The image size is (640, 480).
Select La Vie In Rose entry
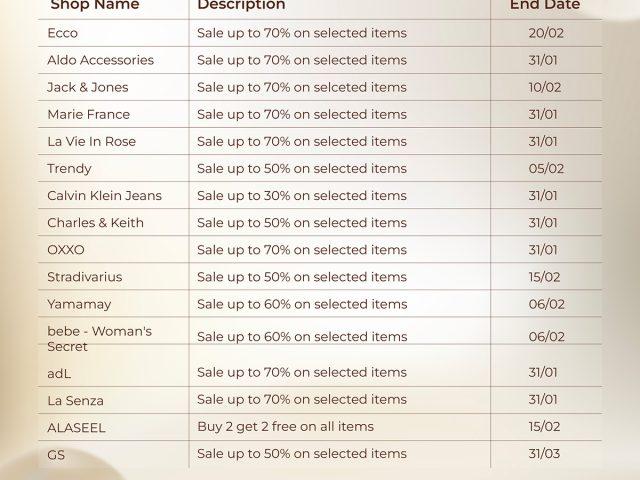(91, 141)
